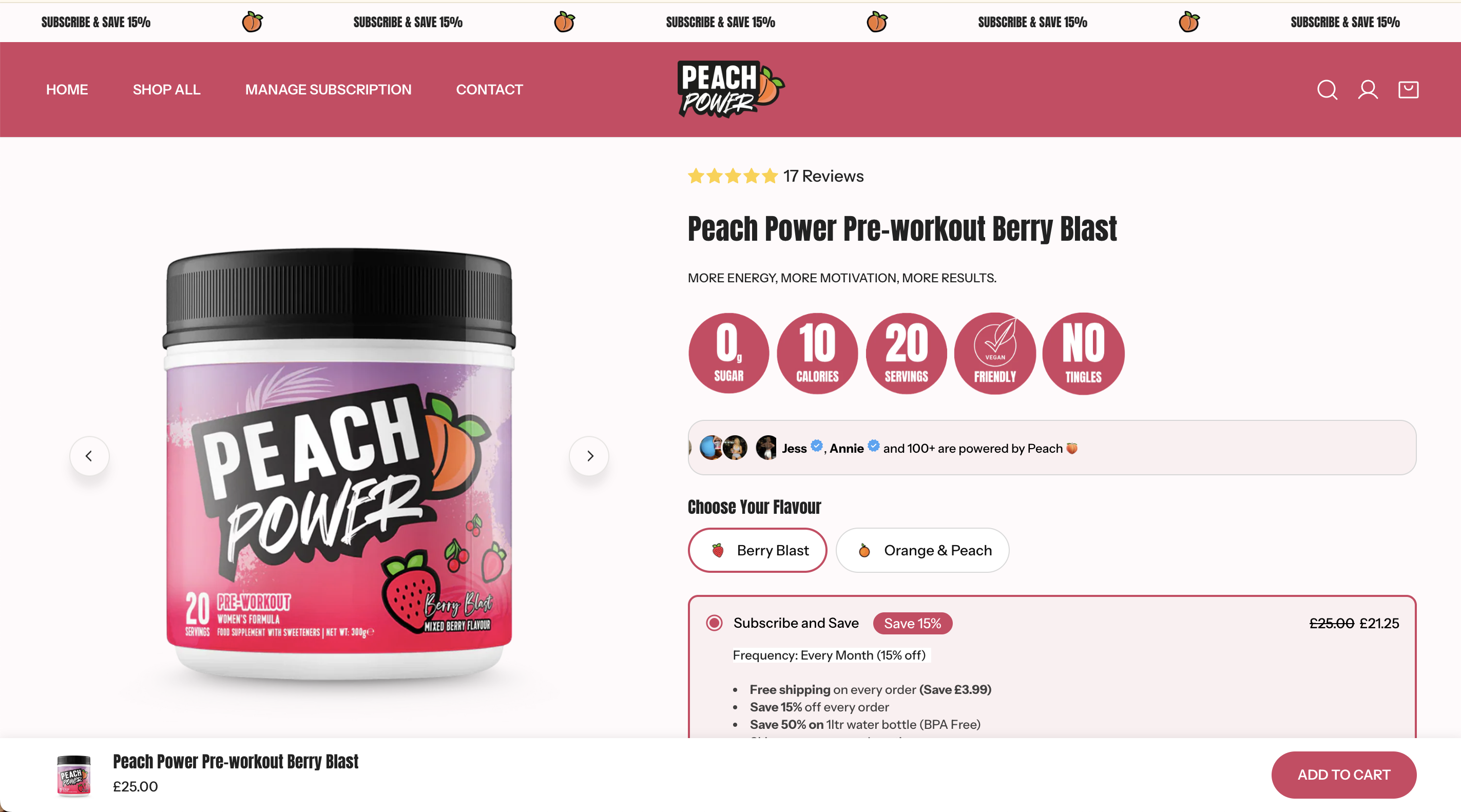Show the previous product image
Viewport: 1461px width, 812px height.
(x=89, y=455)
